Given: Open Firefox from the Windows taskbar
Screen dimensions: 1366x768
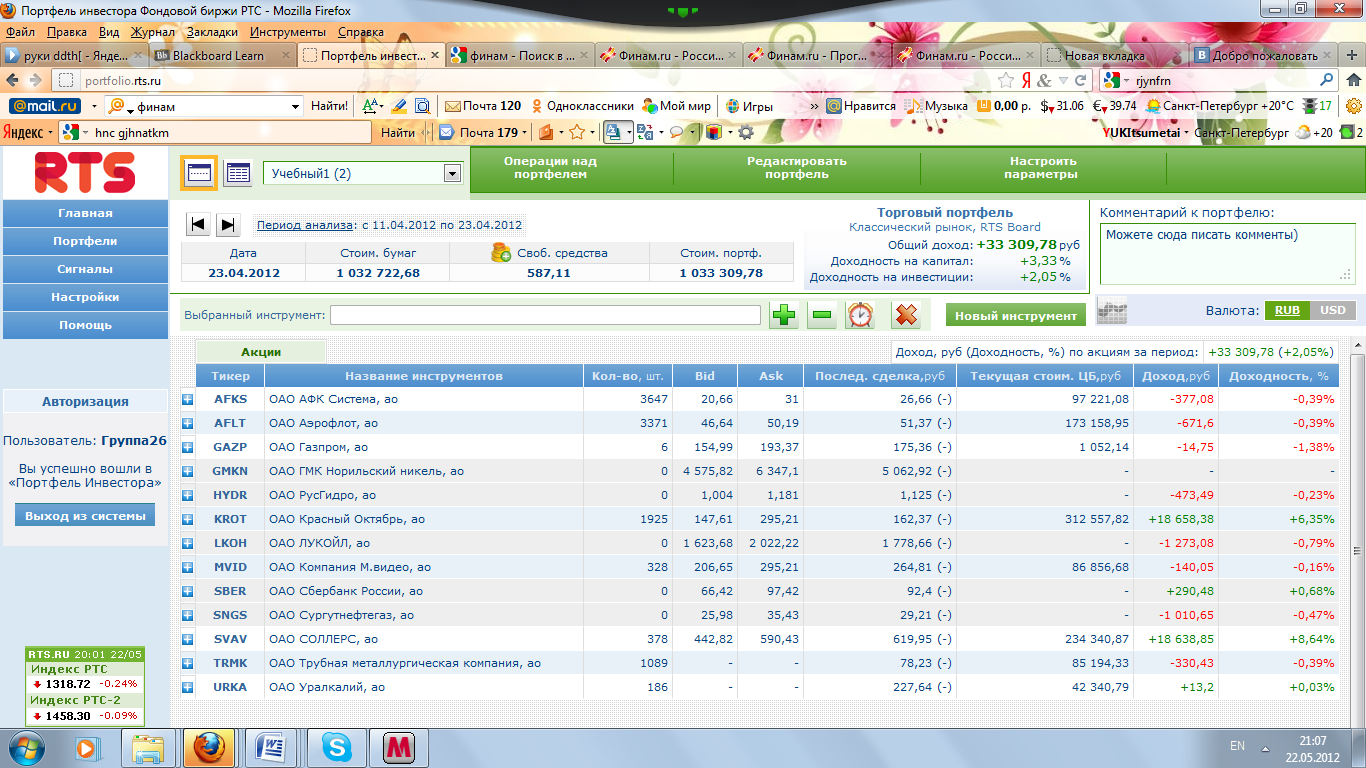Looking at the screenshot, I should (x=210, y=746).
